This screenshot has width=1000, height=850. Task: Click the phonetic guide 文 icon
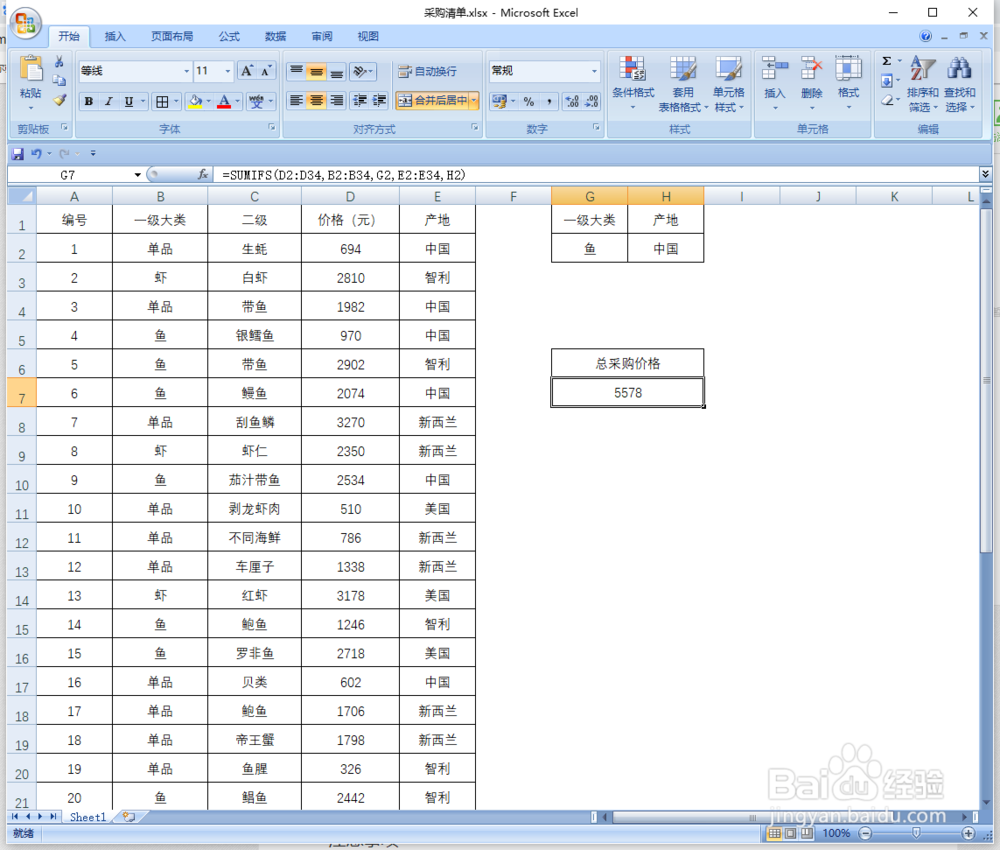(x=256, y=101)
